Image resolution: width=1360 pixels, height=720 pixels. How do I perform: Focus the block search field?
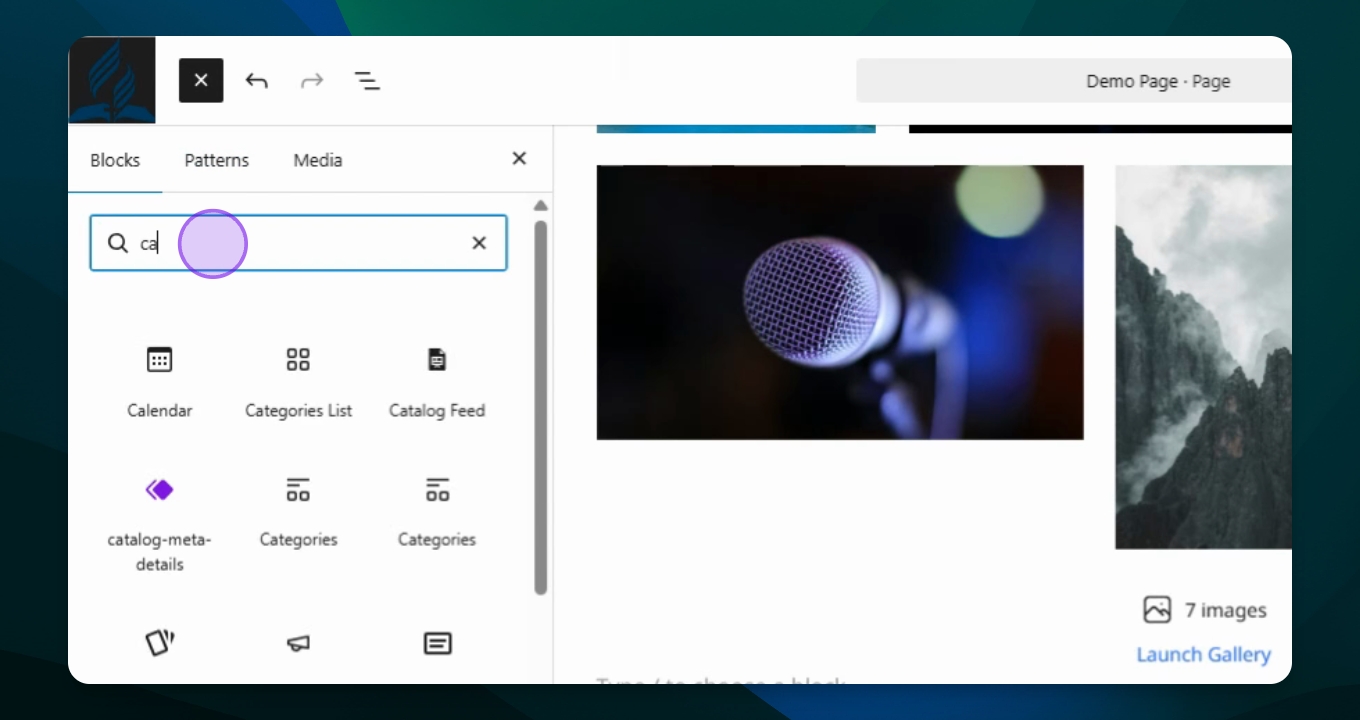pyautogui.click(x=298, y=243)
